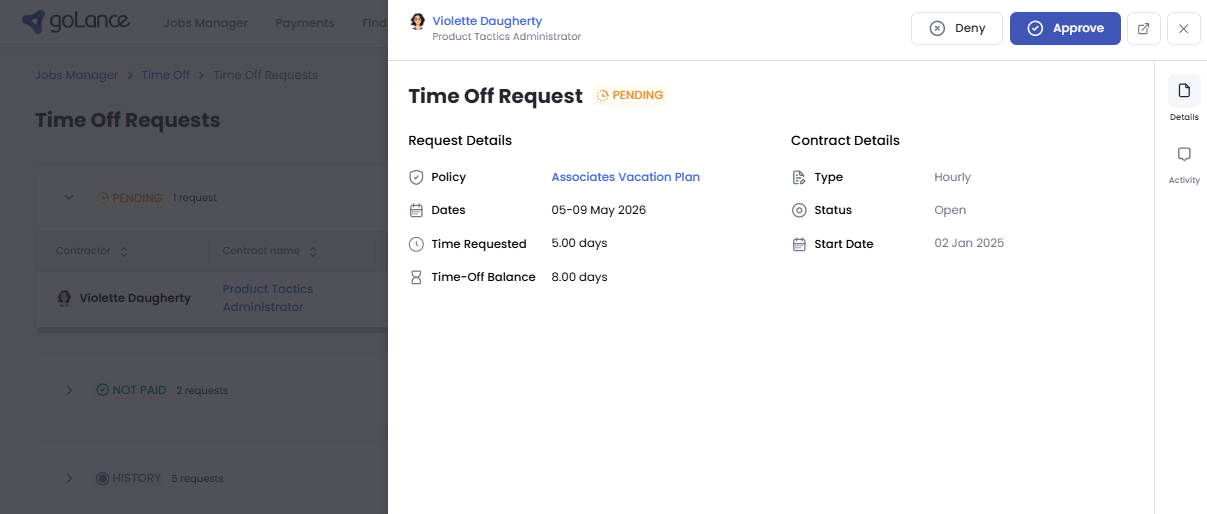
Task: Click the Time-Off Balance hourglass icon
Action: click(x=416, y=277)
